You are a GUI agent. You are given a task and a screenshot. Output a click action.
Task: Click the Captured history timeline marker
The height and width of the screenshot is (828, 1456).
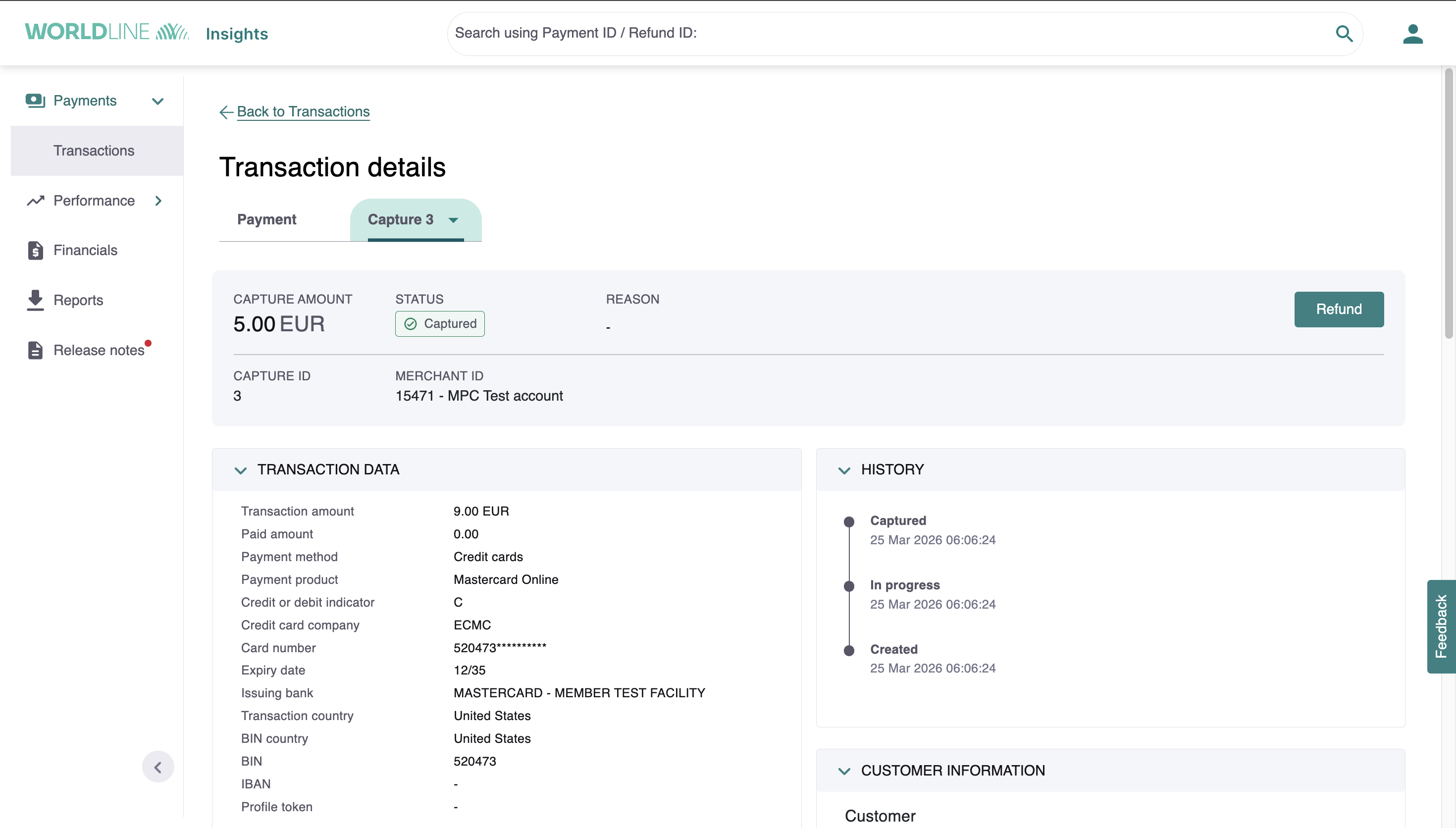coord(849,521)
